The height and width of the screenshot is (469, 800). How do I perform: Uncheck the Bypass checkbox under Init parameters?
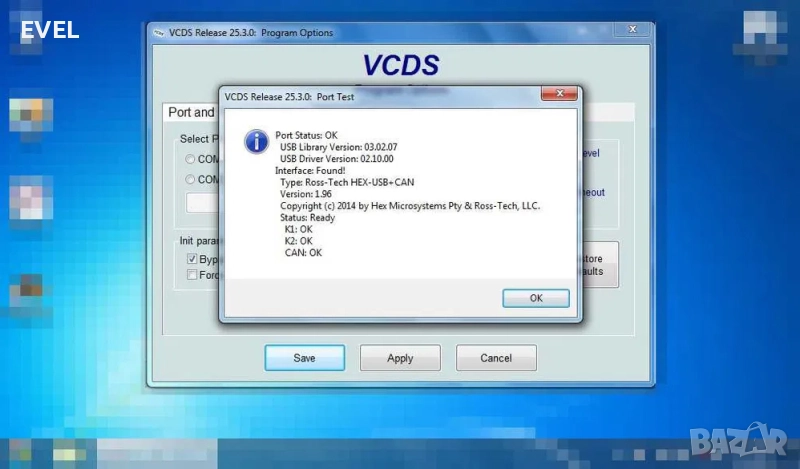point(192,259)
